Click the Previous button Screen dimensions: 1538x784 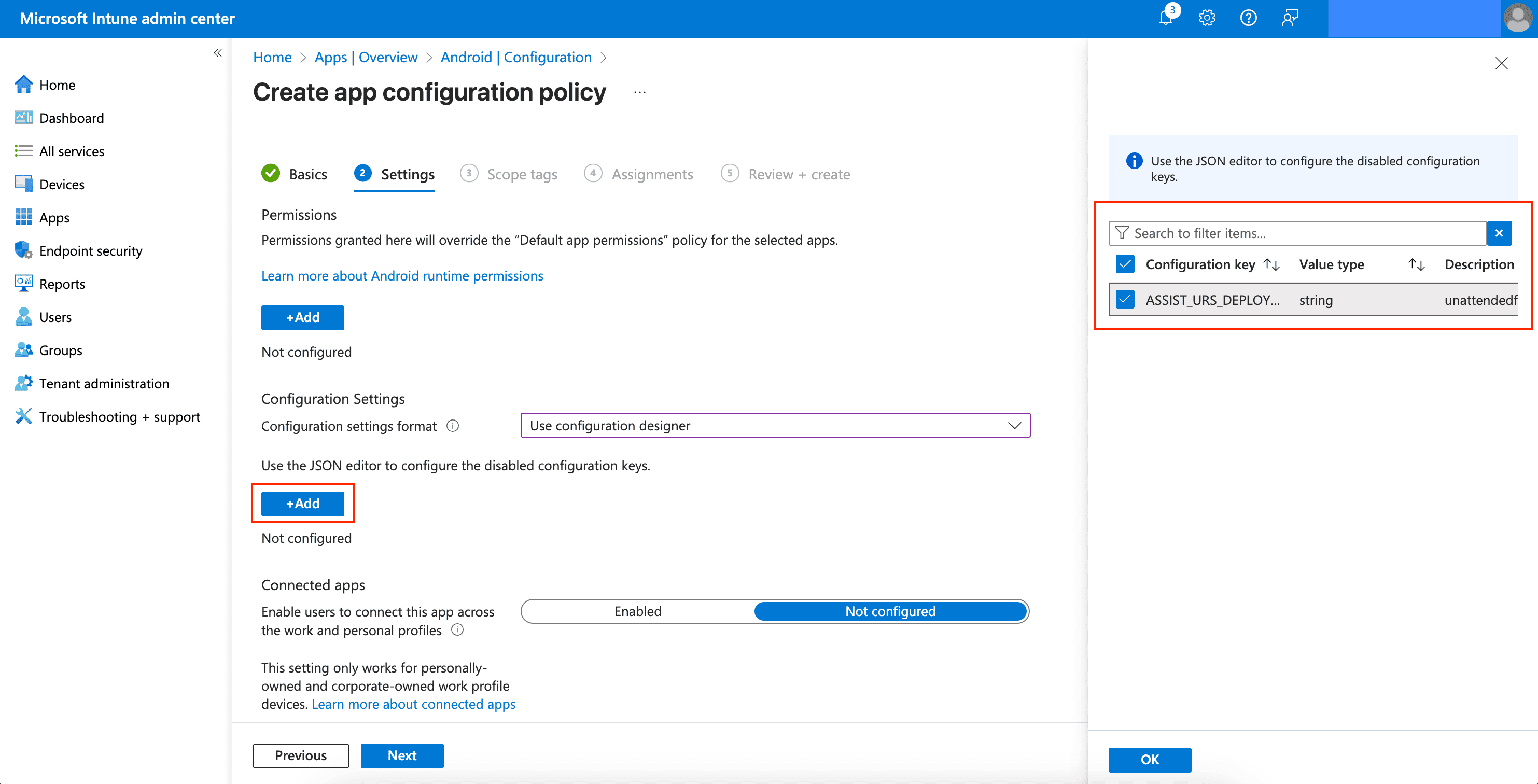[301, 756]
